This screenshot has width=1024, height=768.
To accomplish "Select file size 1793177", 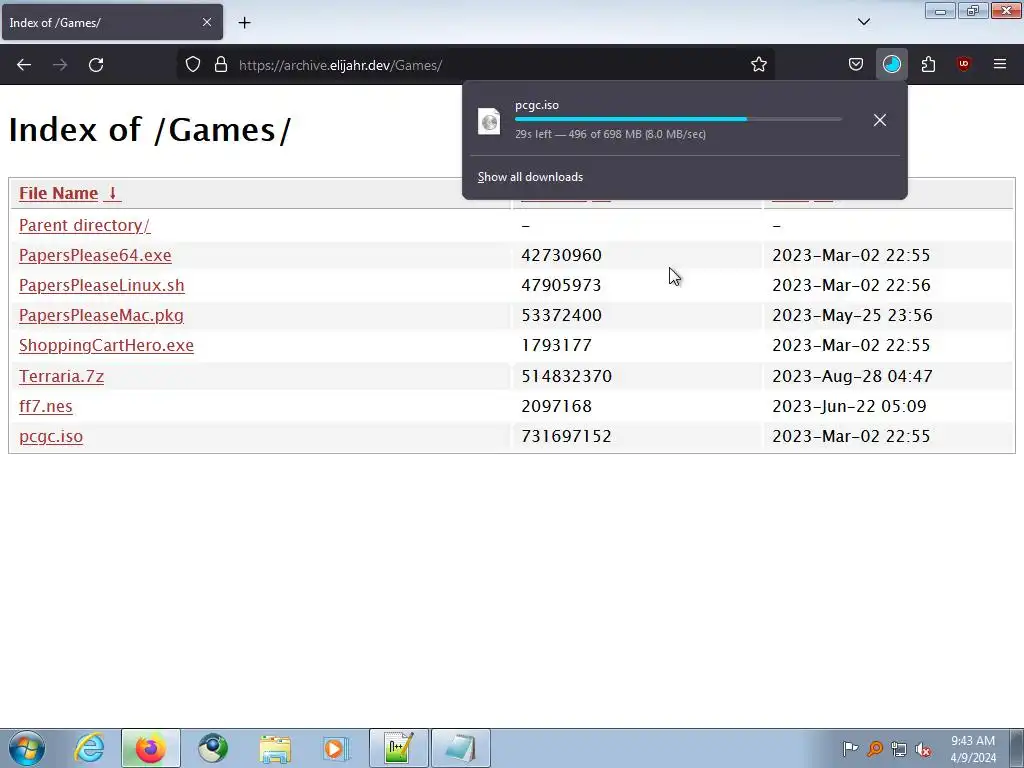I will click(556, 345).
